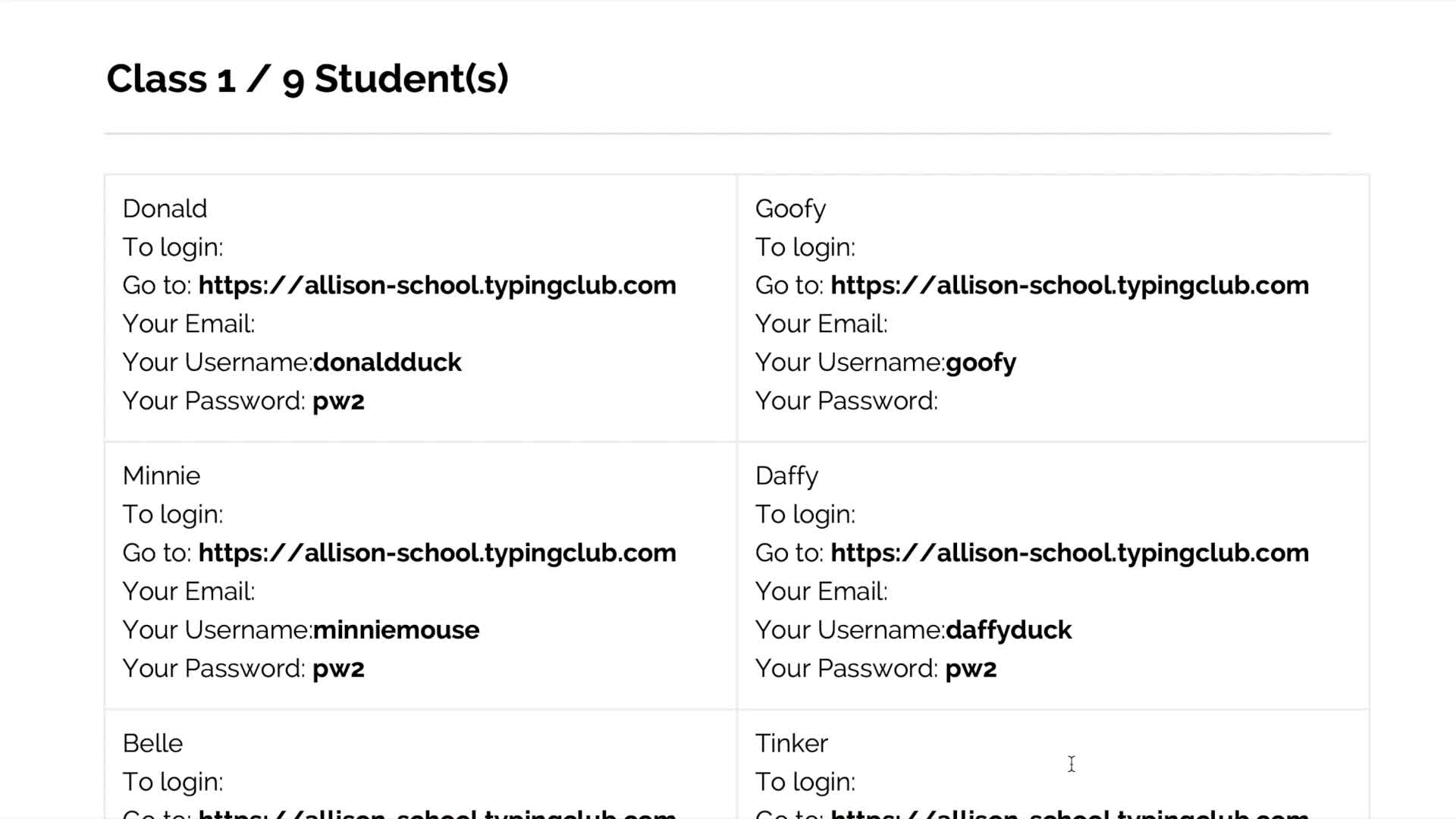
Task: Open Donald's allison-school.typingclub.com link
Action: [437, 285]
